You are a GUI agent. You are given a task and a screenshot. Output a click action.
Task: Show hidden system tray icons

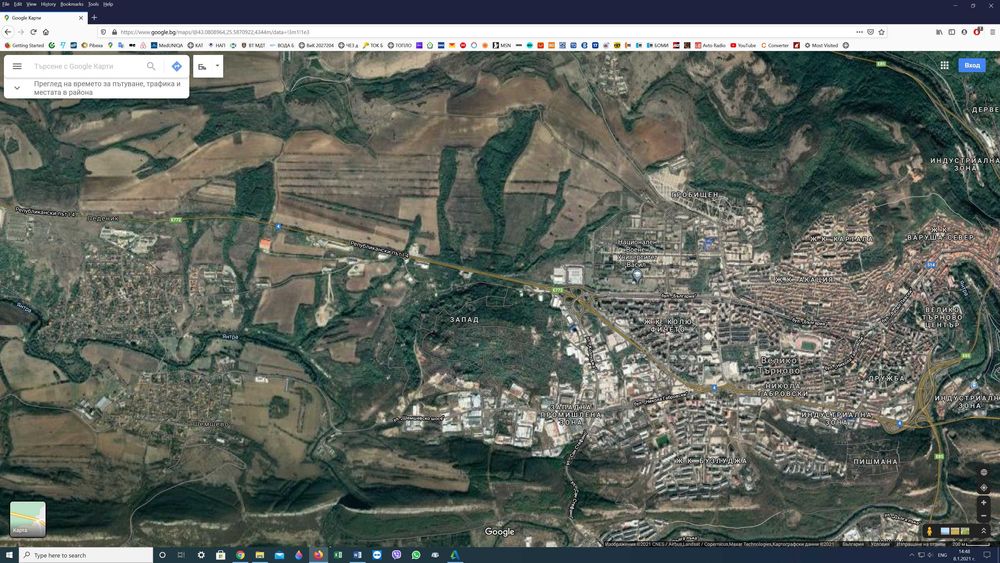click(x=911, y=555)
